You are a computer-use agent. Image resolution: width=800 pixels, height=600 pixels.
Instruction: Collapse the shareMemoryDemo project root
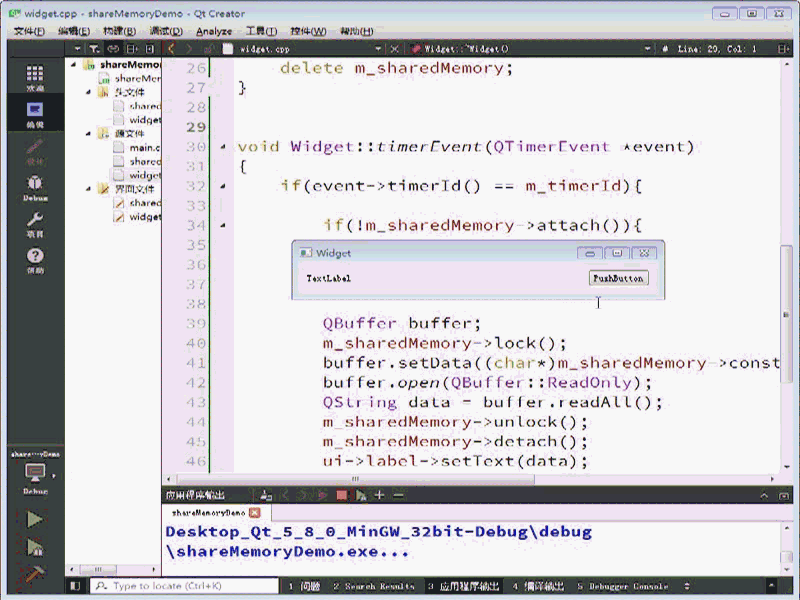tap(73, 64)
